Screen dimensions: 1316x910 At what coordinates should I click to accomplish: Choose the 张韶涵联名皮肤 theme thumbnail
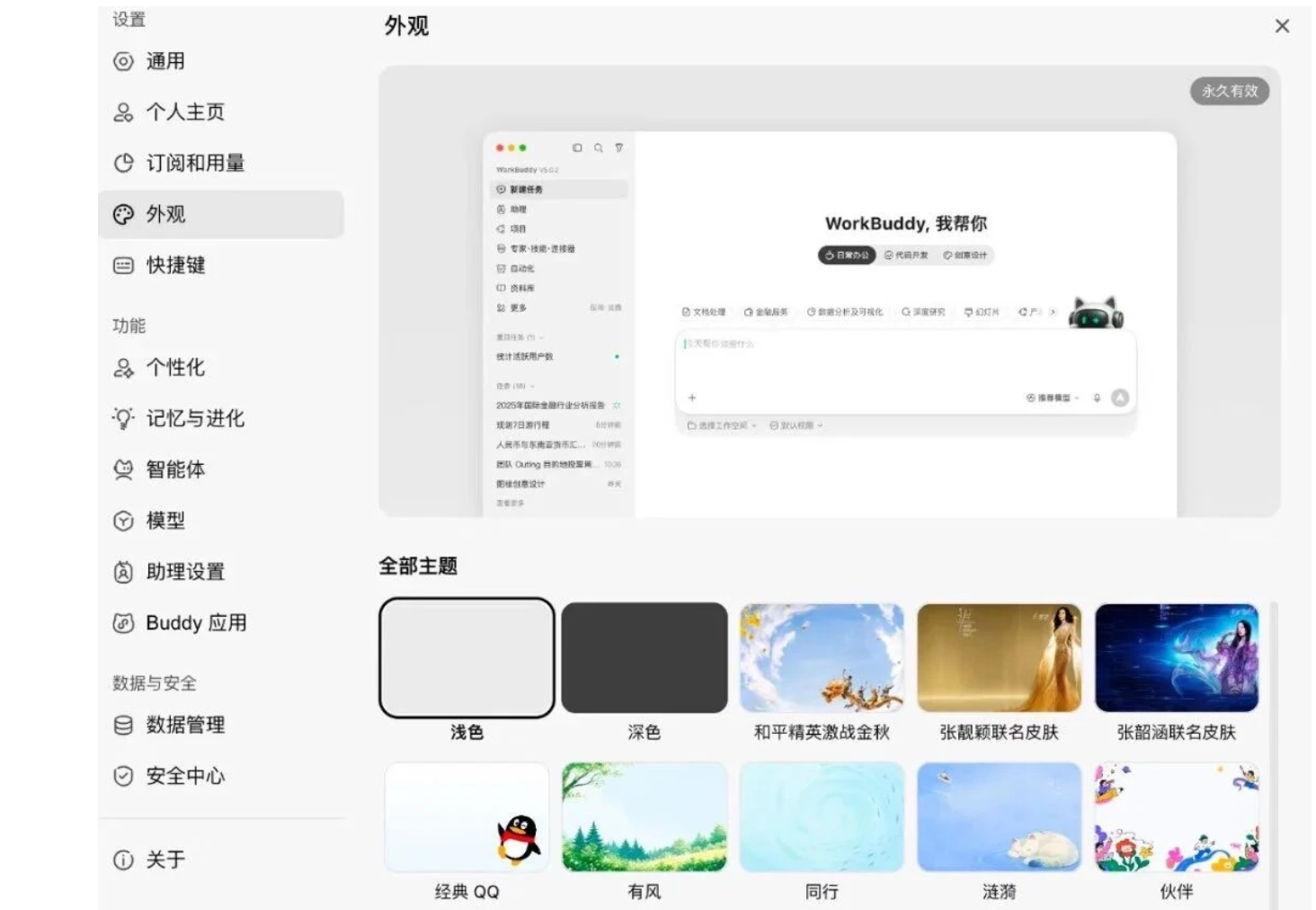click(x=1177, y=658)
